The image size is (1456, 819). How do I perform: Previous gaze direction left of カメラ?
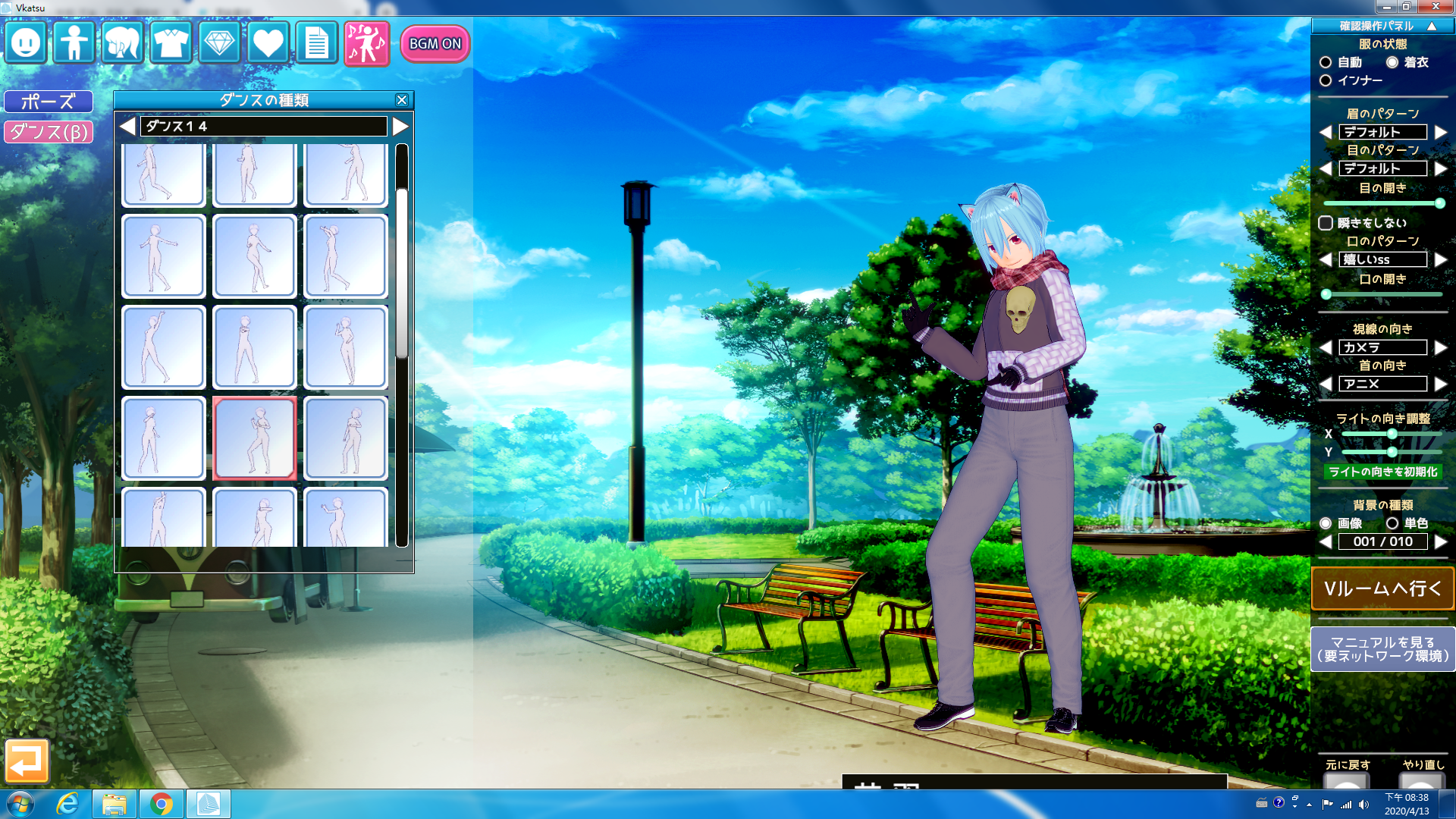point(1326,347)
